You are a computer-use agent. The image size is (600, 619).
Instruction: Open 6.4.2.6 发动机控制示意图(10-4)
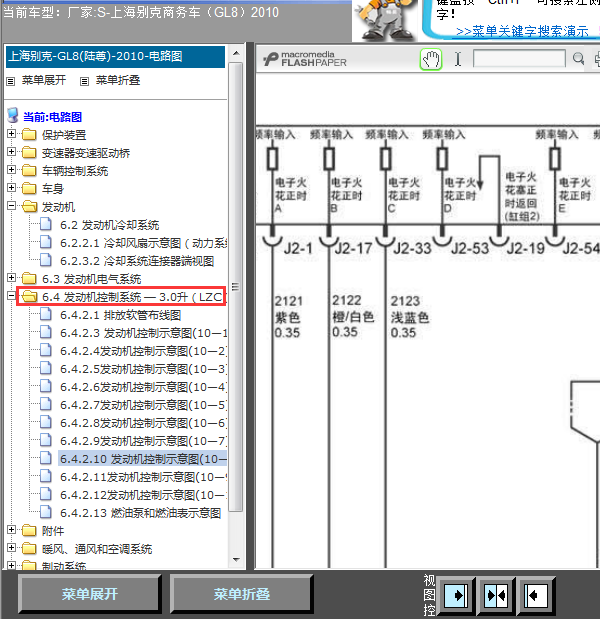tap(144, 387)
